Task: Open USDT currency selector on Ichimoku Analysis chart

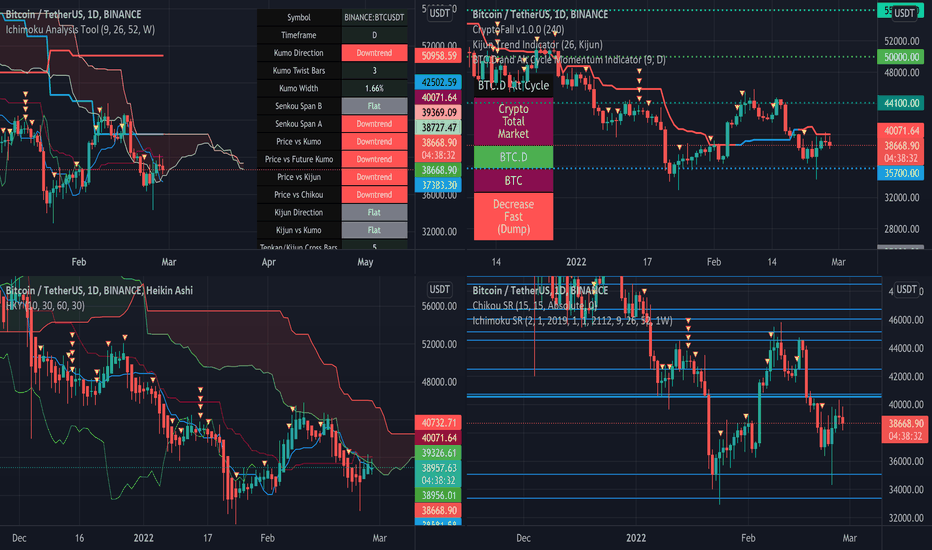Action: [x=439, y=13]
